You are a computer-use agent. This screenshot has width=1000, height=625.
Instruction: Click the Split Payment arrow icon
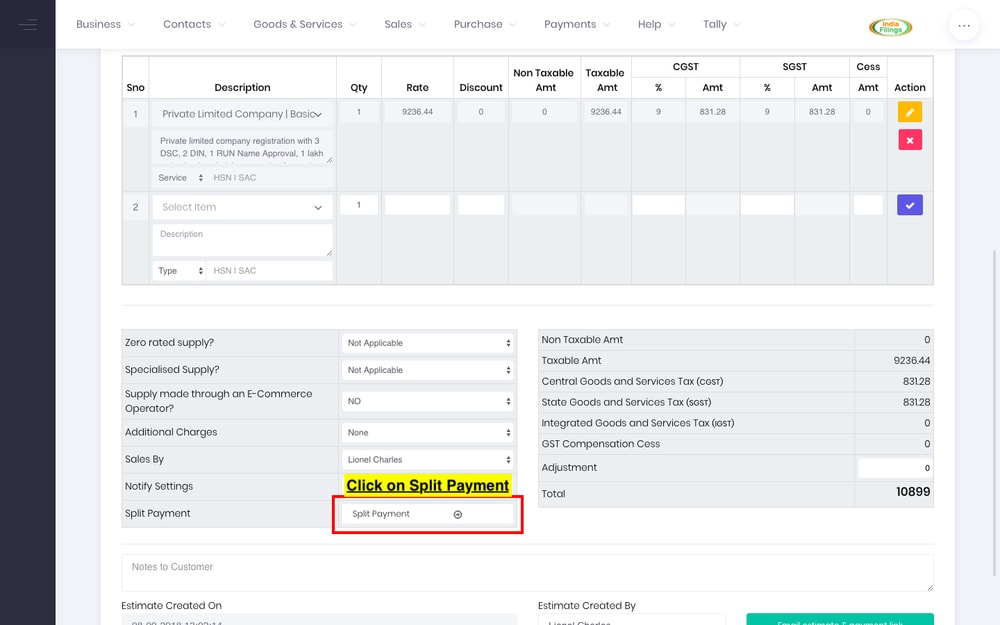tap(458, 514)
